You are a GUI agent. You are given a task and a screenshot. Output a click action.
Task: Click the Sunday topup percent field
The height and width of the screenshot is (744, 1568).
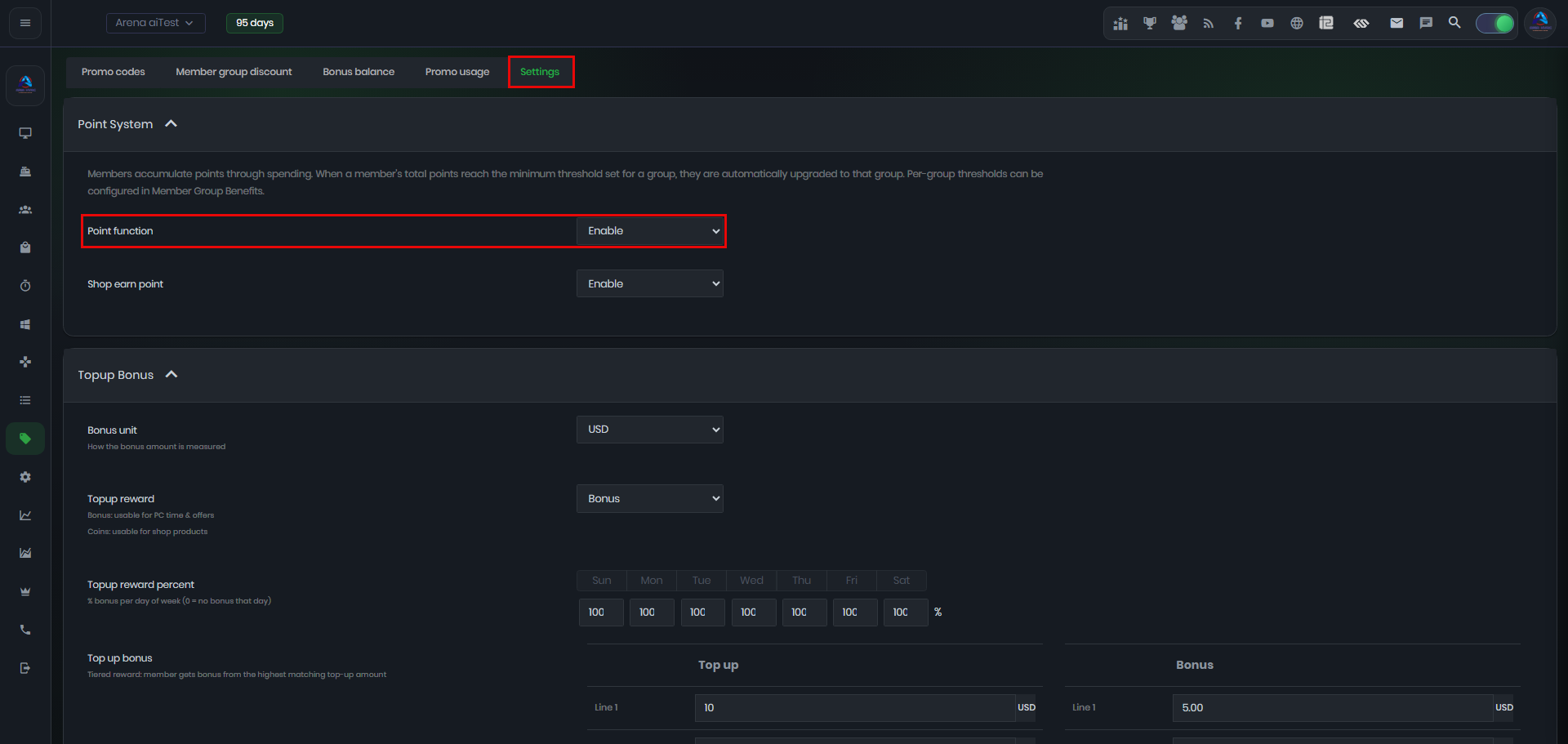click(601, 613)
